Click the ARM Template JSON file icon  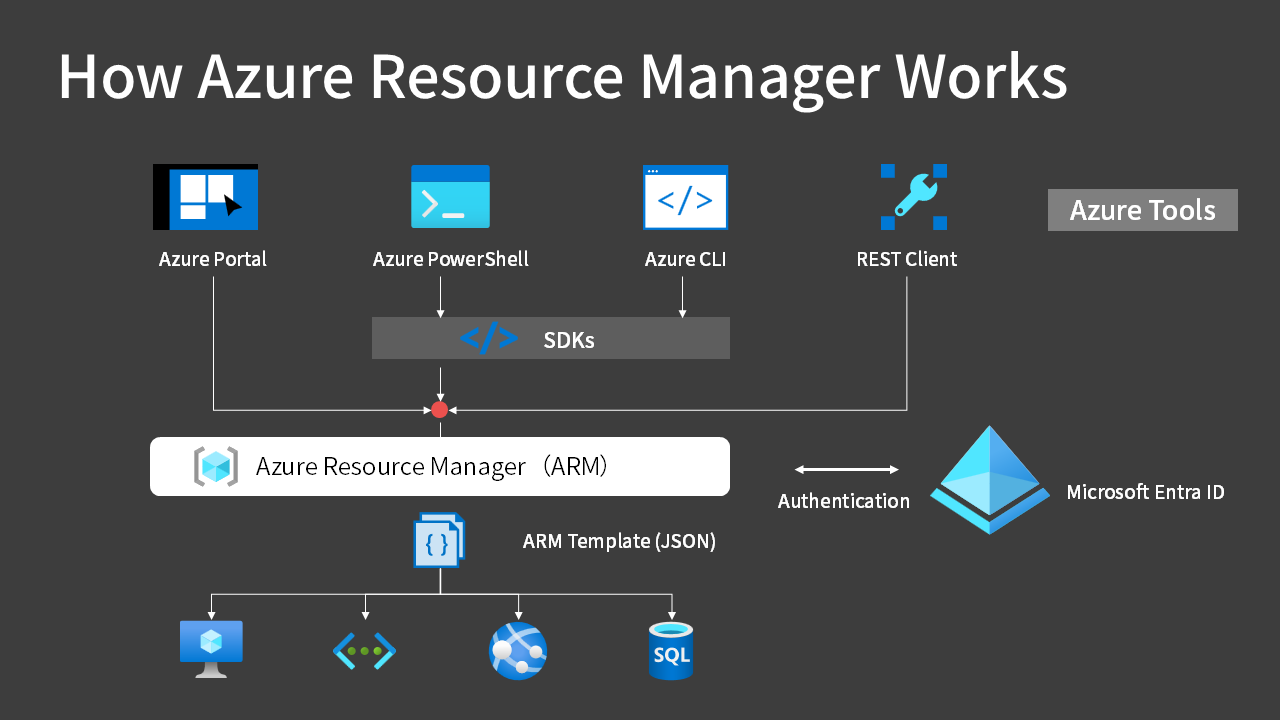pos(439,540)
